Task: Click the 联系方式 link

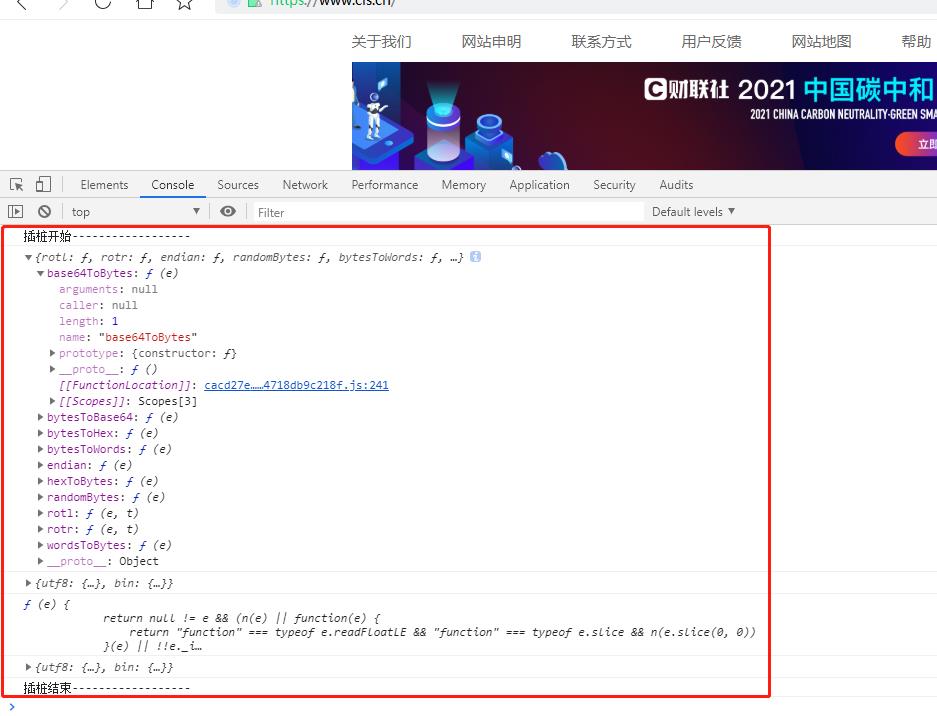Action: tap(601, 42)
